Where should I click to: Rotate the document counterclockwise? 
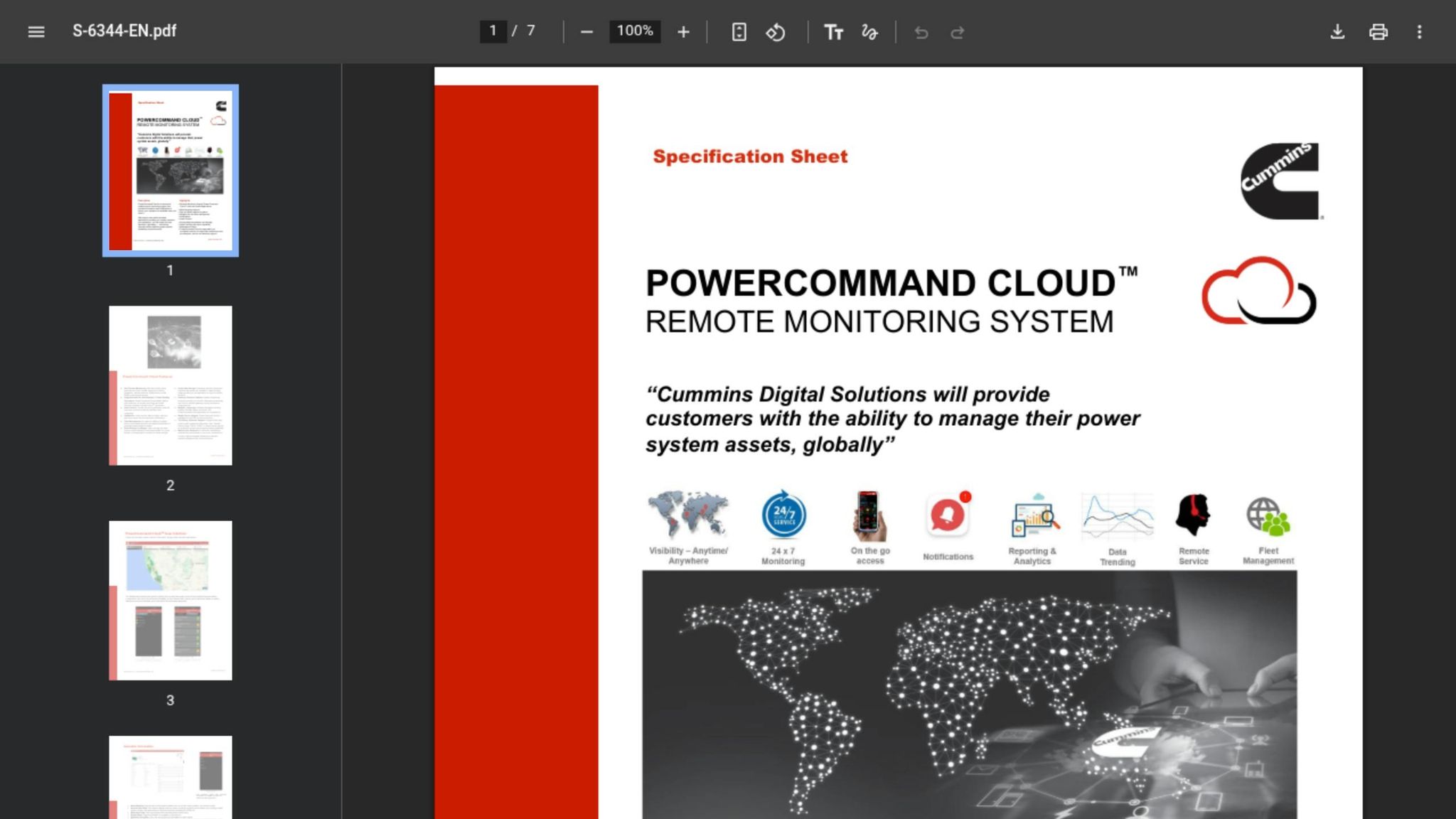pos(776,32)
